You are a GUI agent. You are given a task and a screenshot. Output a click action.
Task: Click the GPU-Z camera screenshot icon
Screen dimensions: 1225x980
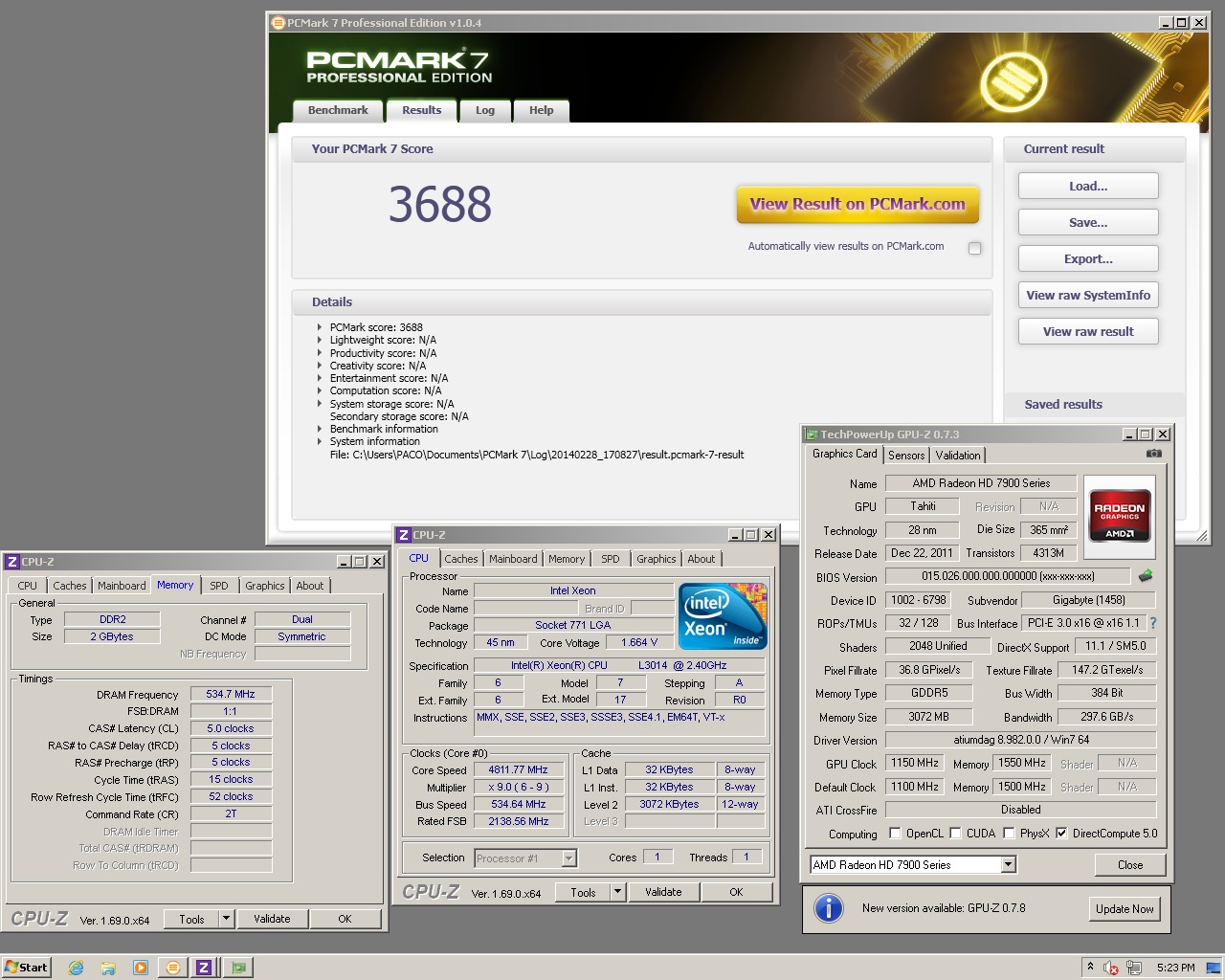coord(1154,454)
